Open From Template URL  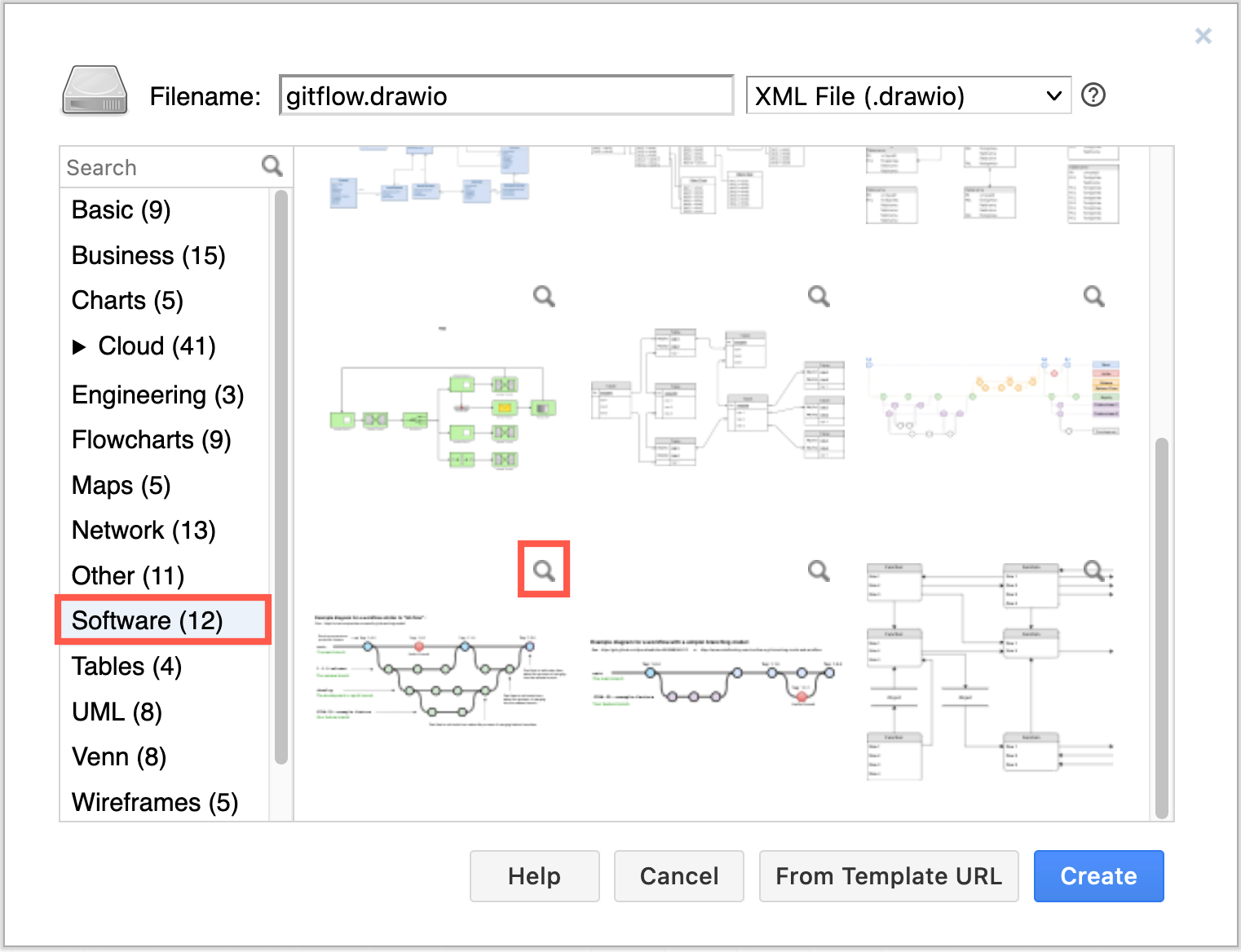click(x=889, y=876)
